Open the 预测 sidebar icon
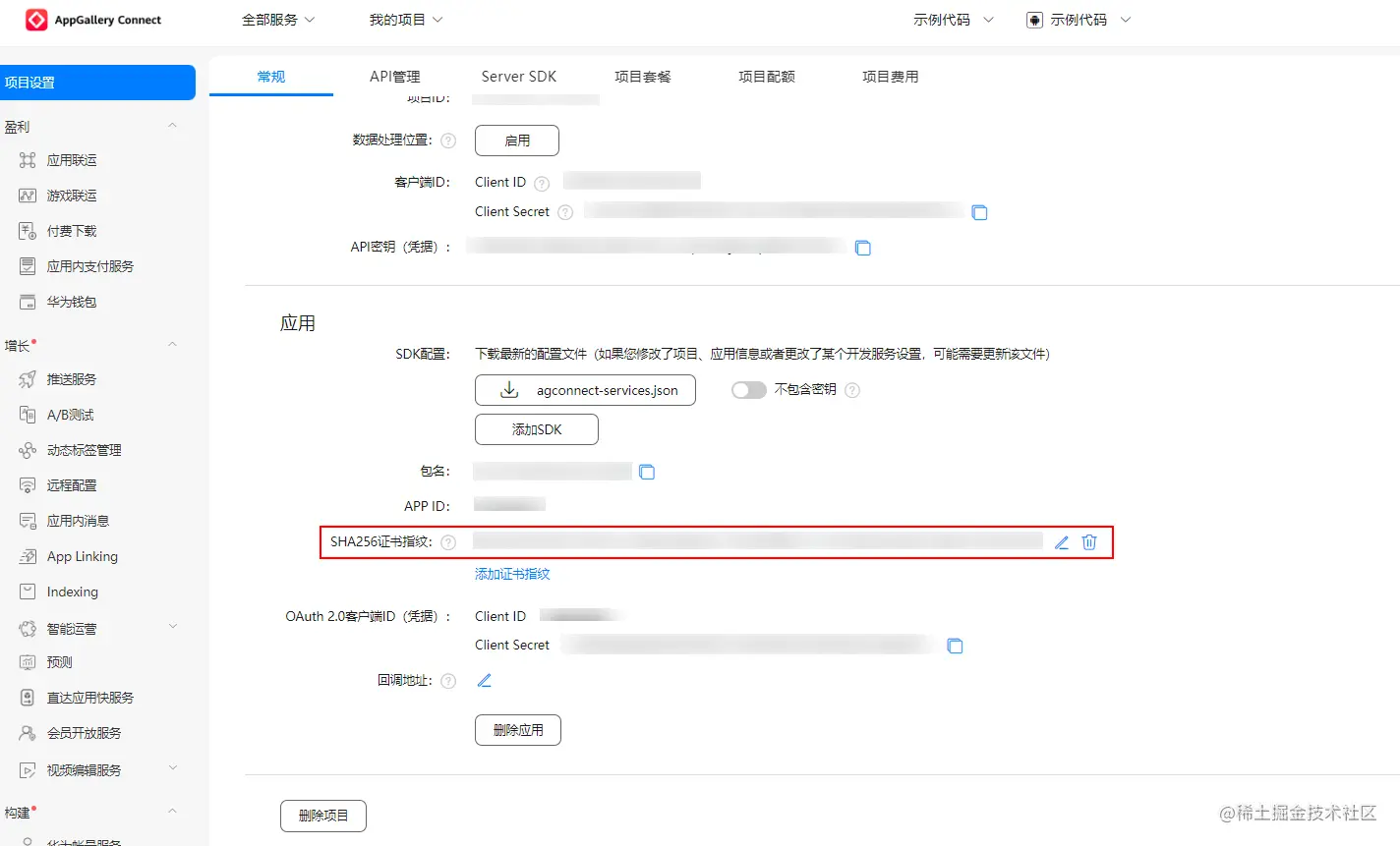1400x846 pixels. coord(28,662)
